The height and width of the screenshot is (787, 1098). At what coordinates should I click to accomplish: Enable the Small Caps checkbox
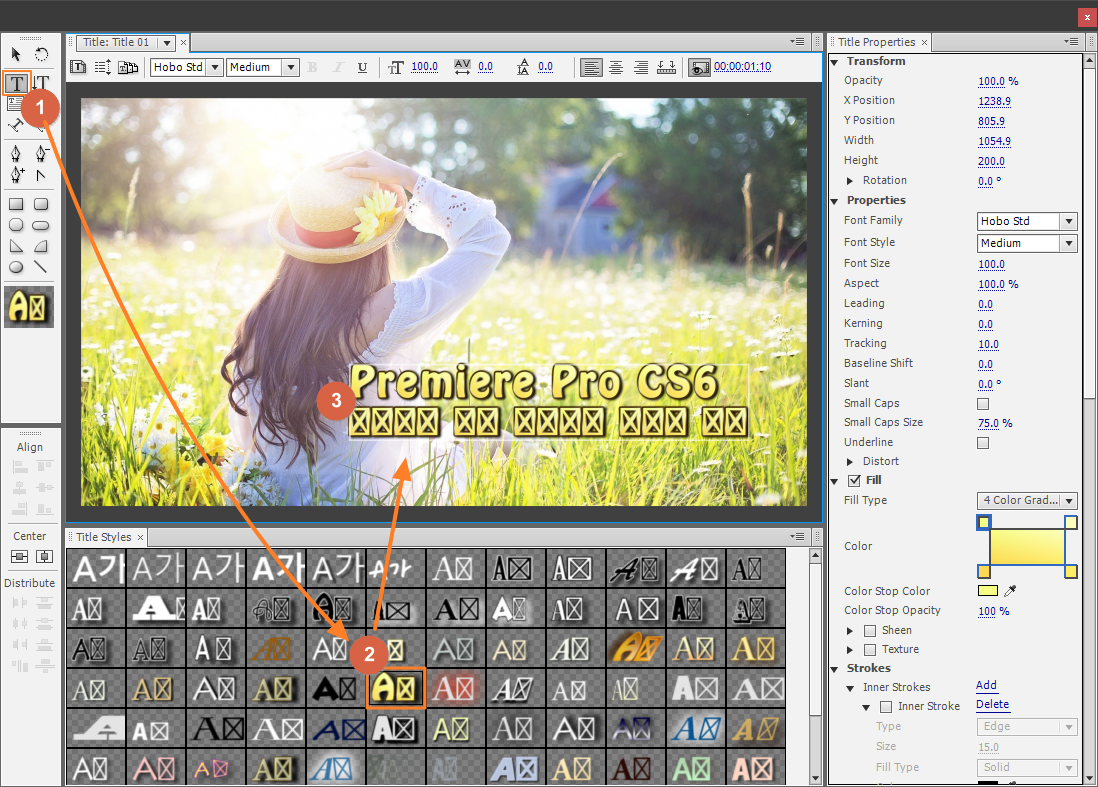[983, 404]
